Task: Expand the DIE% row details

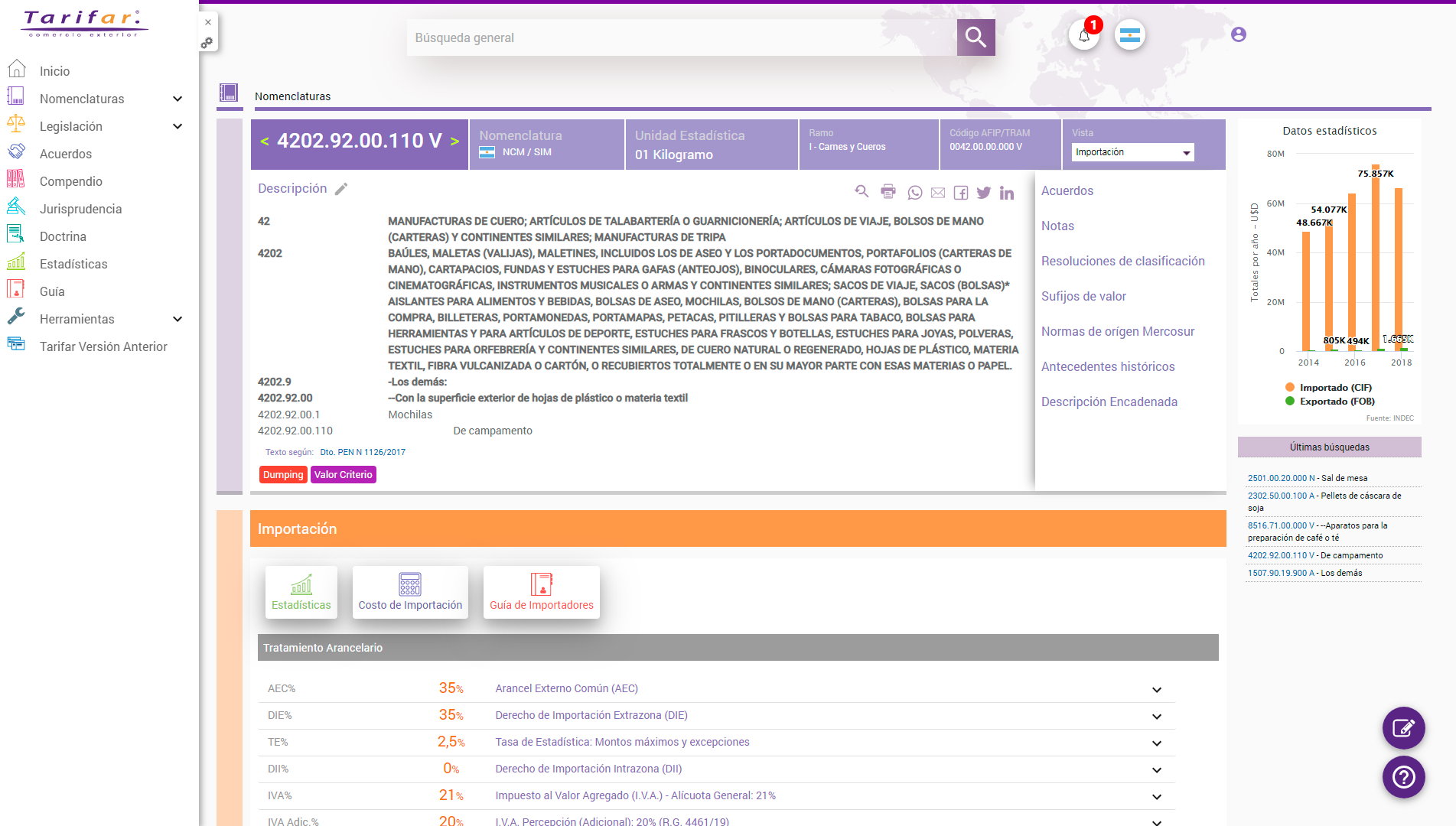Action: click(x=1157, y=716)
